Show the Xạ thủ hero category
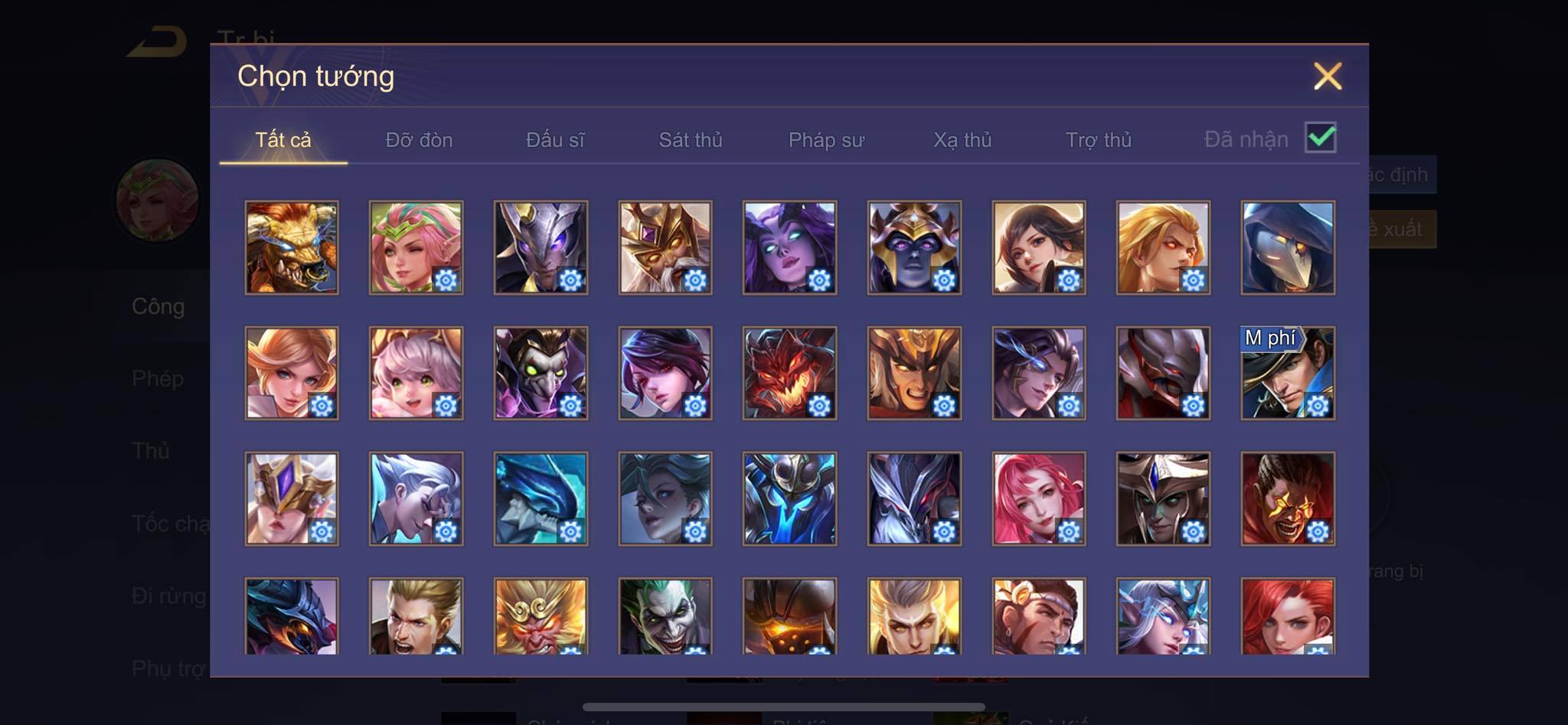Viewport: 1568px width, 725px height. pos(962,140)
